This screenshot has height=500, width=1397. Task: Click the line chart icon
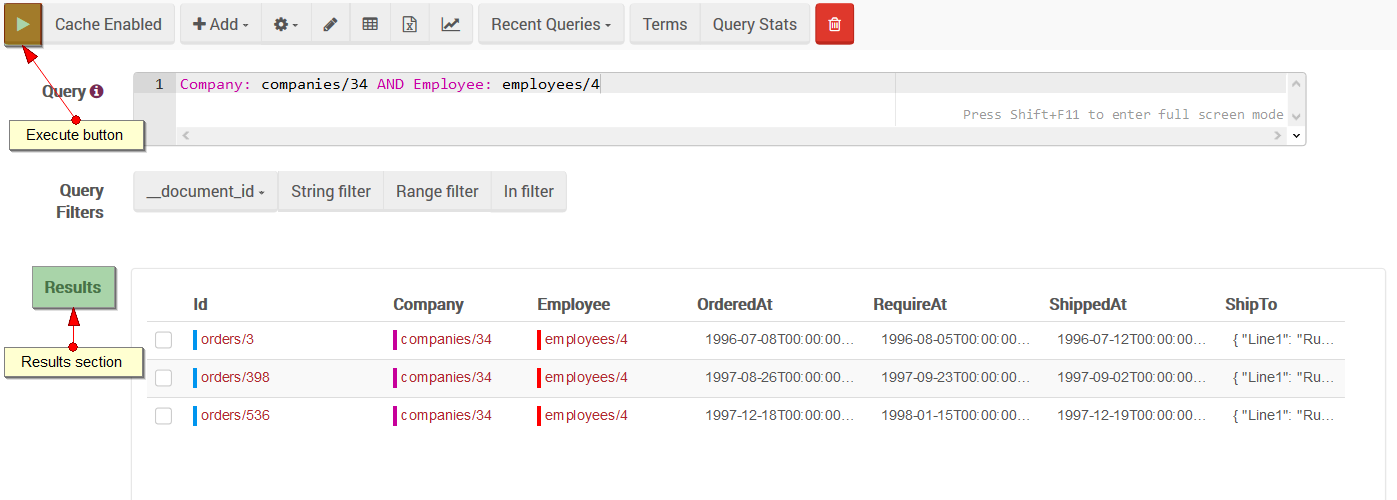(450, 24)
